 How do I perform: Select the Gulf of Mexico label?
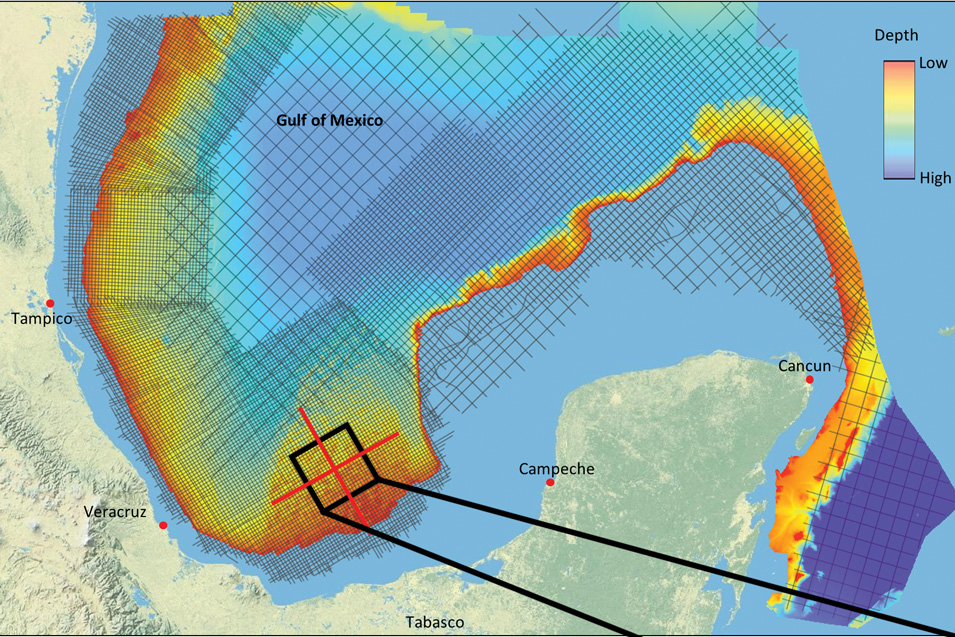click(330, 121)
